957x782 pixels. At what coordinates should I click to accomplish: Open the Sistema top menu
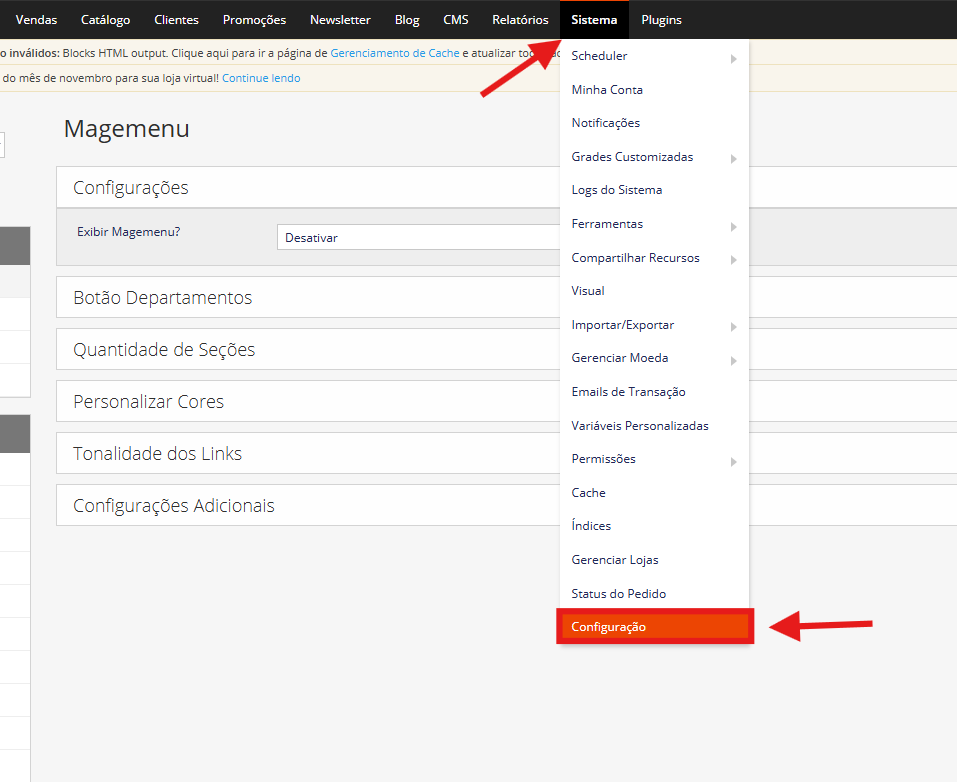(x=594, y=20)
